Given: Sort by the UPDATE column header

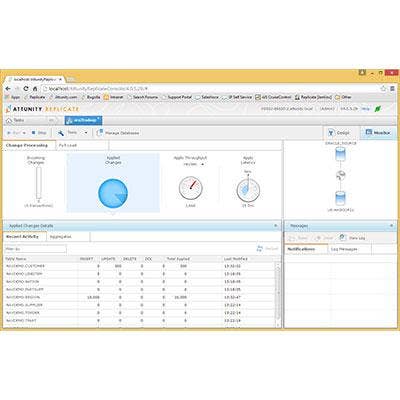Looking at the screenshot, I should (x=109, y=259).
